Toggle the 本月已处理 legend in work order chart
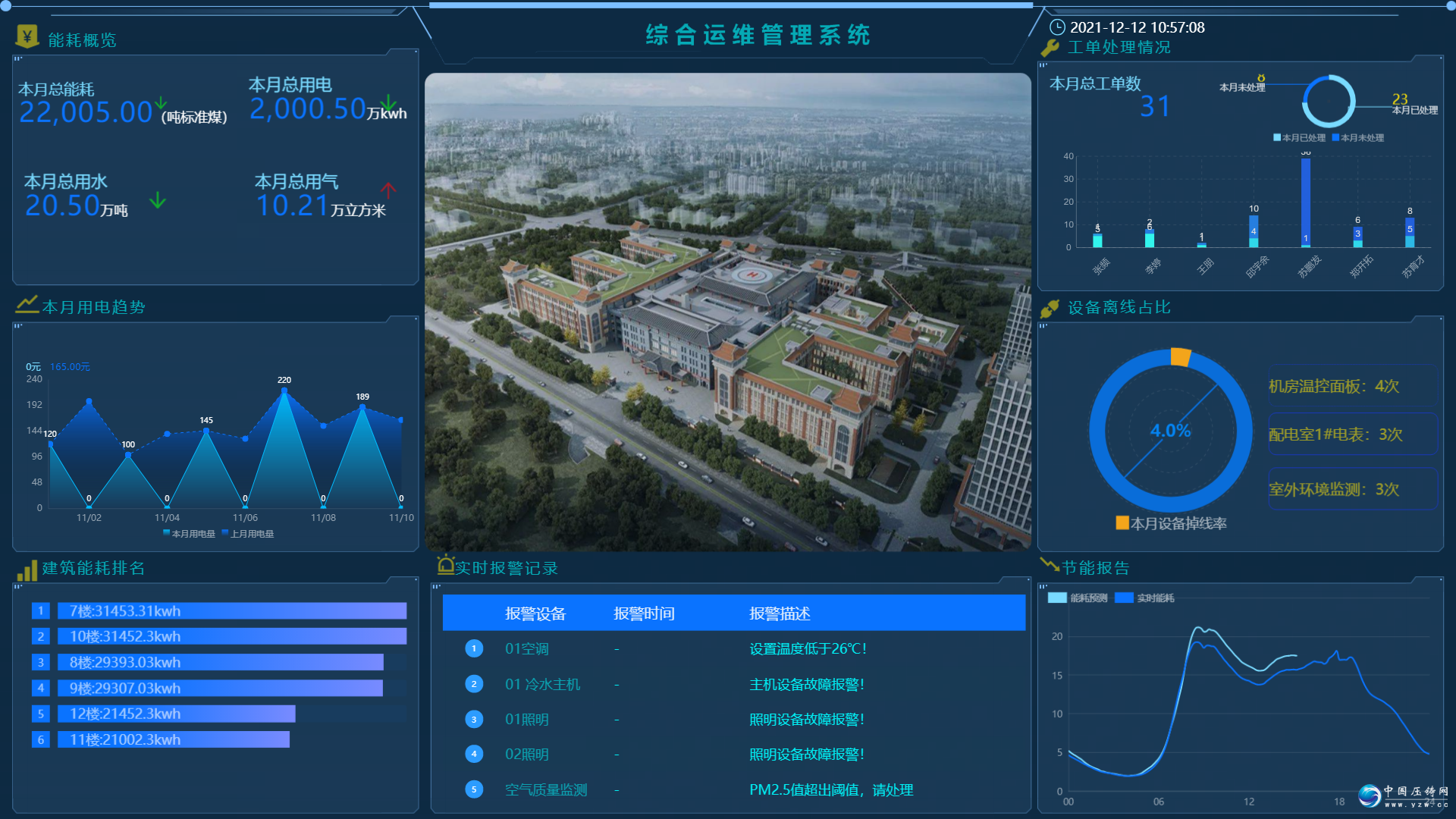Screen dimensions: 1456x819 point(1300,138)
